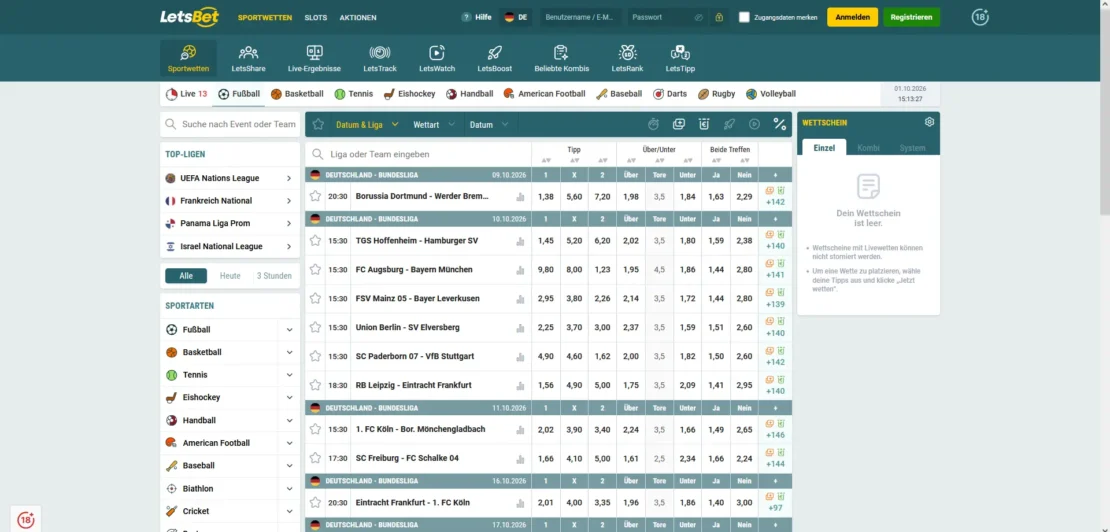Favorite the SC Paderborn 07 - VfB Stuttgart match
This screenshot has height=532, width=1110.
pos(315,356)
